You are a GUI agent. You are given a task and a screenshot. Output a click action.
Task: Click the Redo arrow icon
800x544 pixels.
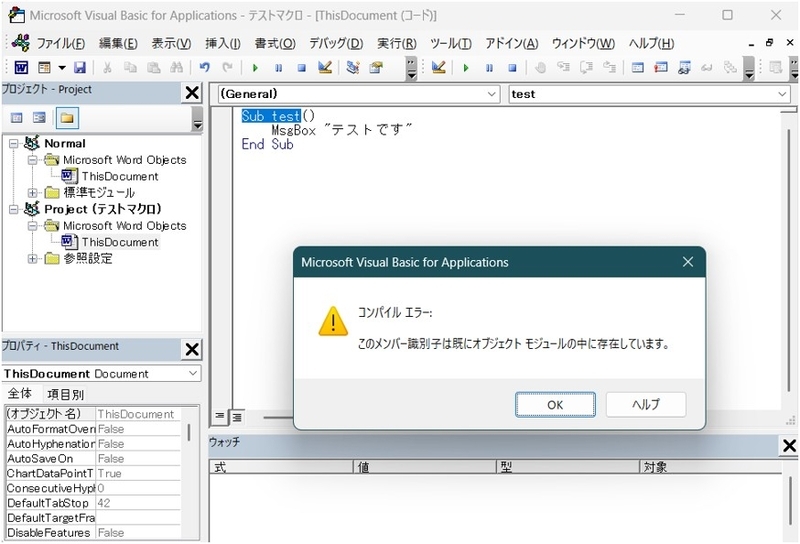click(228, 67)
